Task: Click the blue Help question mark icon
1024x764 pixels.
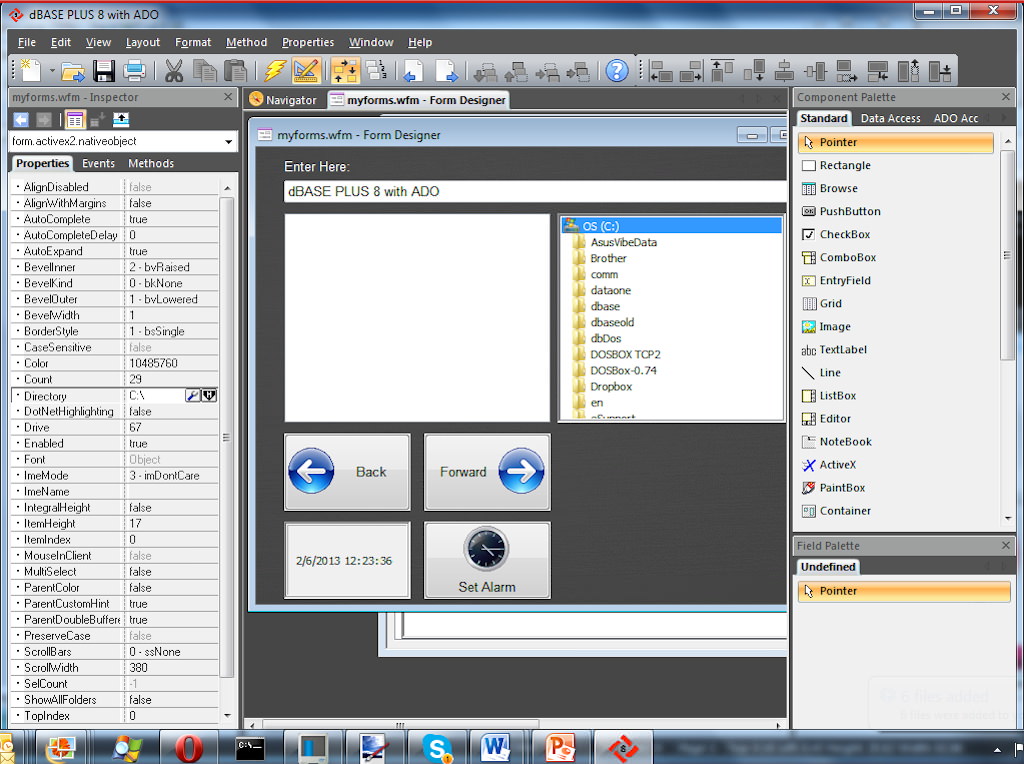Action: tap(616, 71)
